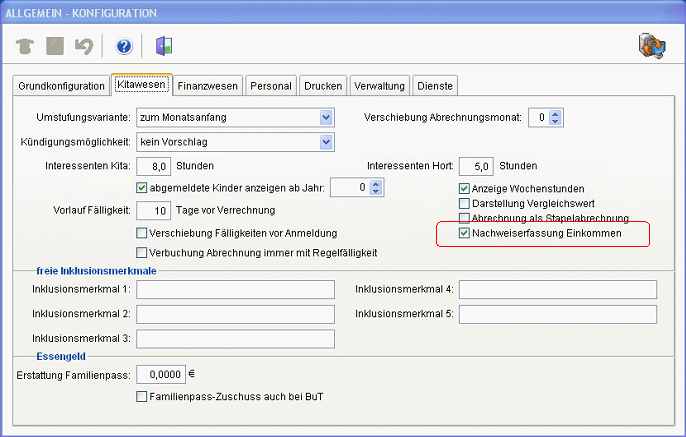Click the Interessenten Hort hours field
686x437 pixels.
(477, 166)
